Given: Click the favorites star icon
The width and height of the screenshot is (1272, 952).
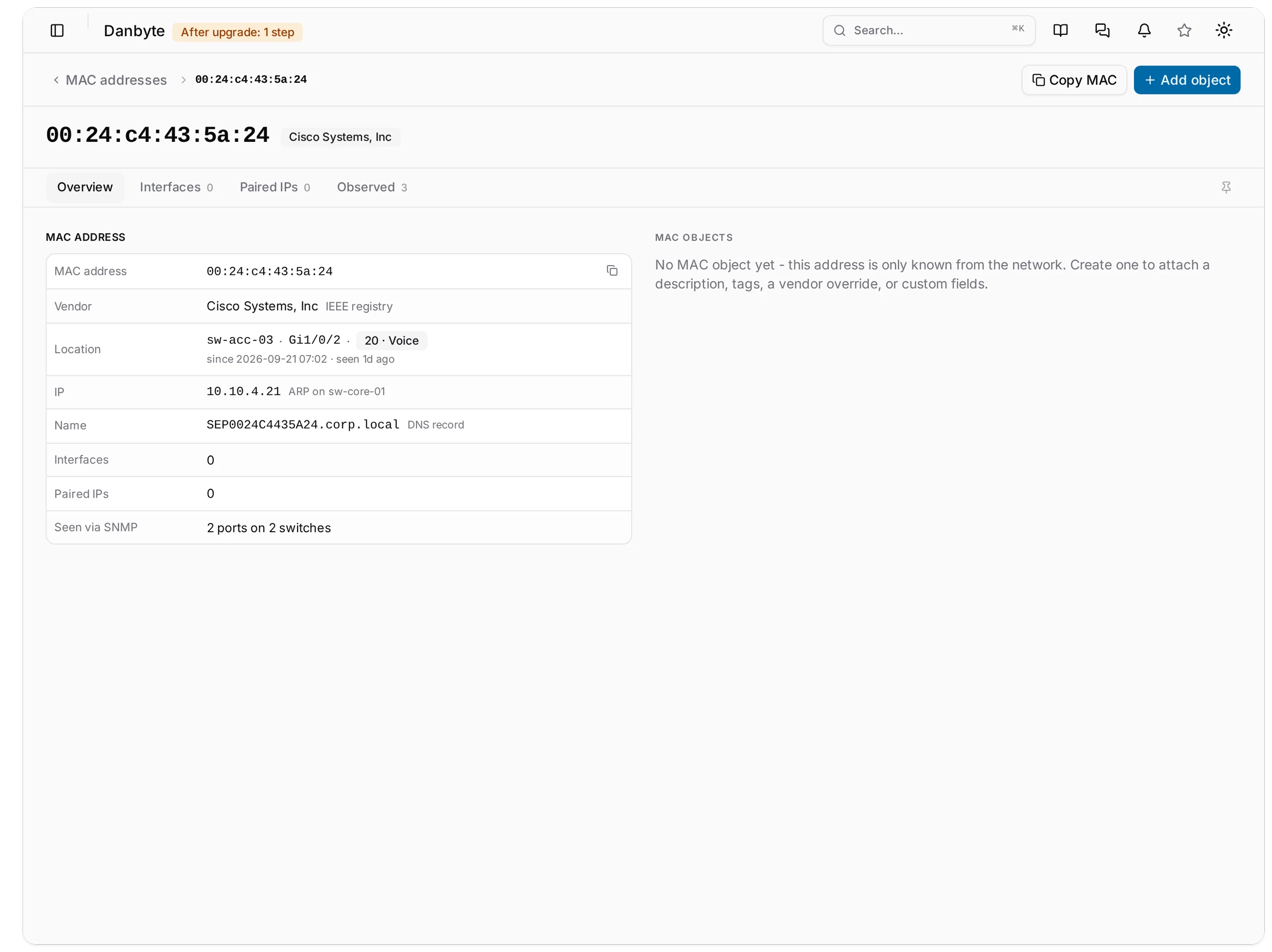Looking at the screenshot, I should coord(1184,30).
